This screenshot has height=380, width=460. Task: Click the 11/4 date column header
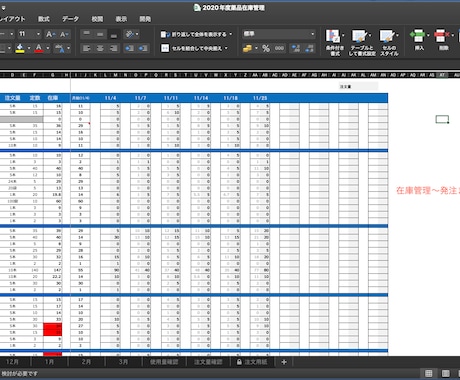click(110, 98)
